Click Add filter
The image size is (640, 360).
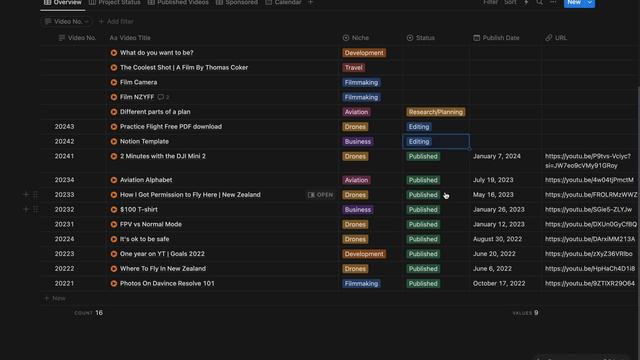click(x=116, y=21)
